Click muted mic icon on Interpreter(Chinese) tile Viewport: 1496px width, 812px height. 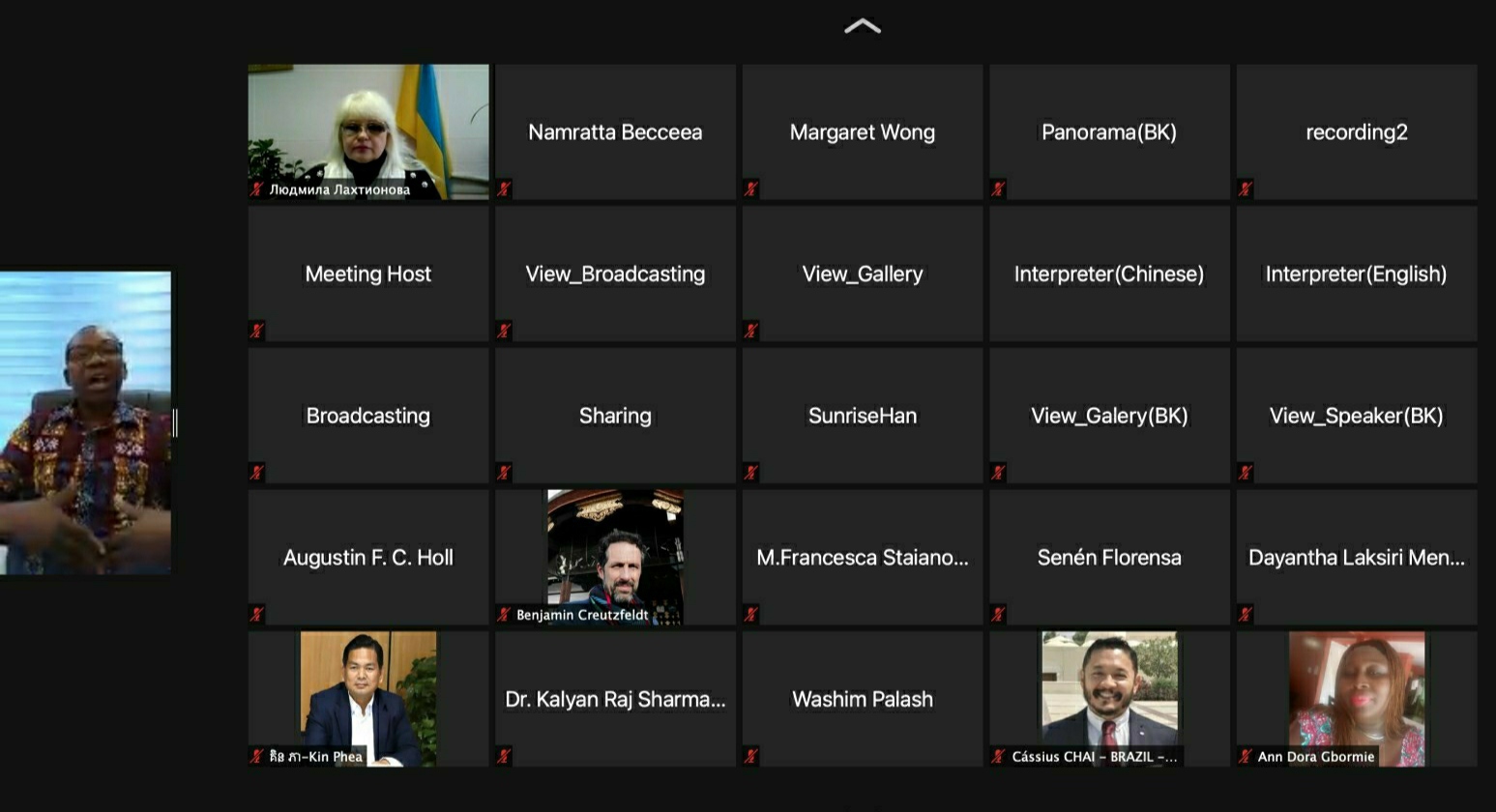coord(998,331)
